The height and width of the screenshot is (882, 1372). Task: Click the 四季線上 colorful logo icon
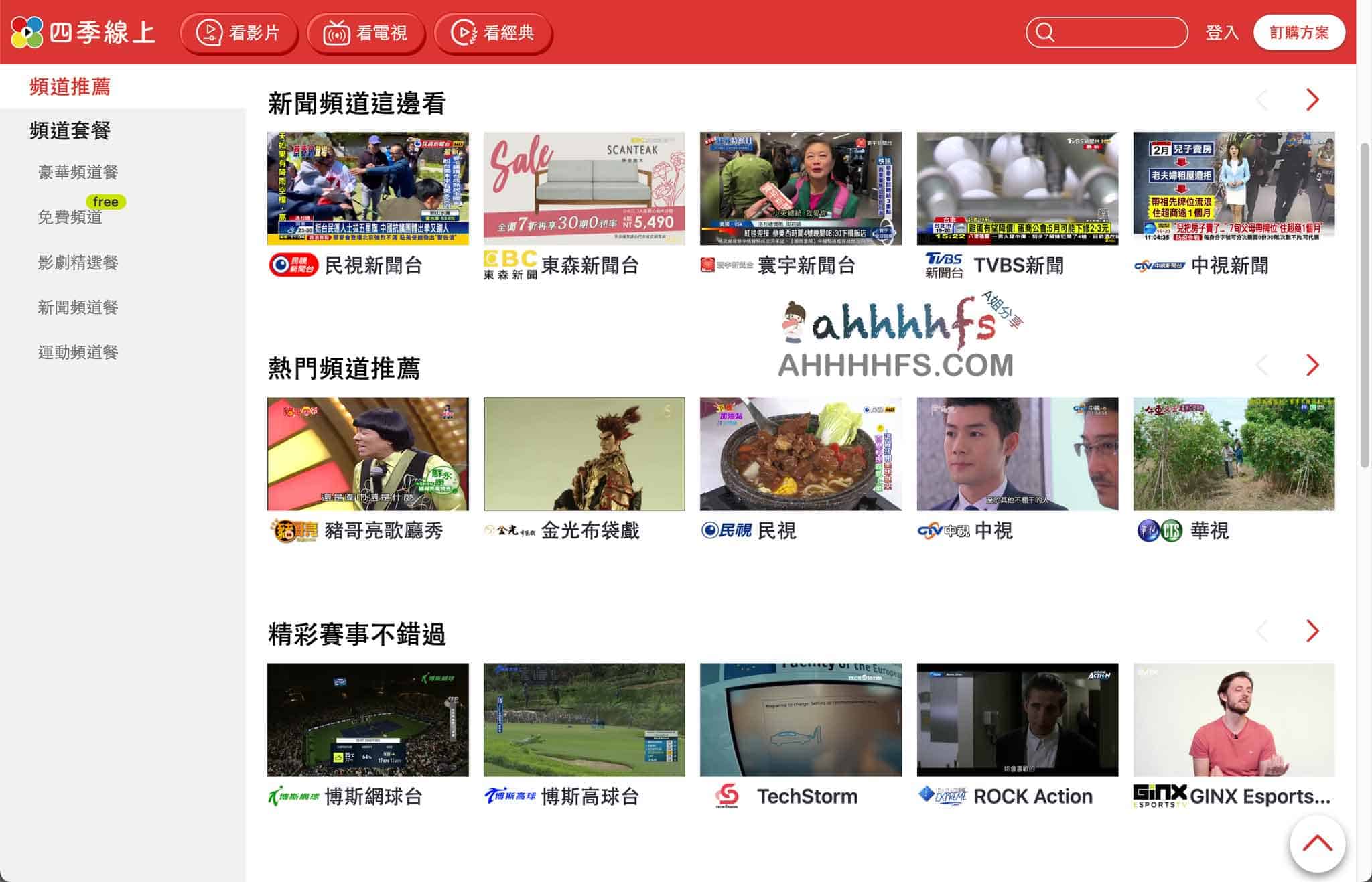(27, 32)
